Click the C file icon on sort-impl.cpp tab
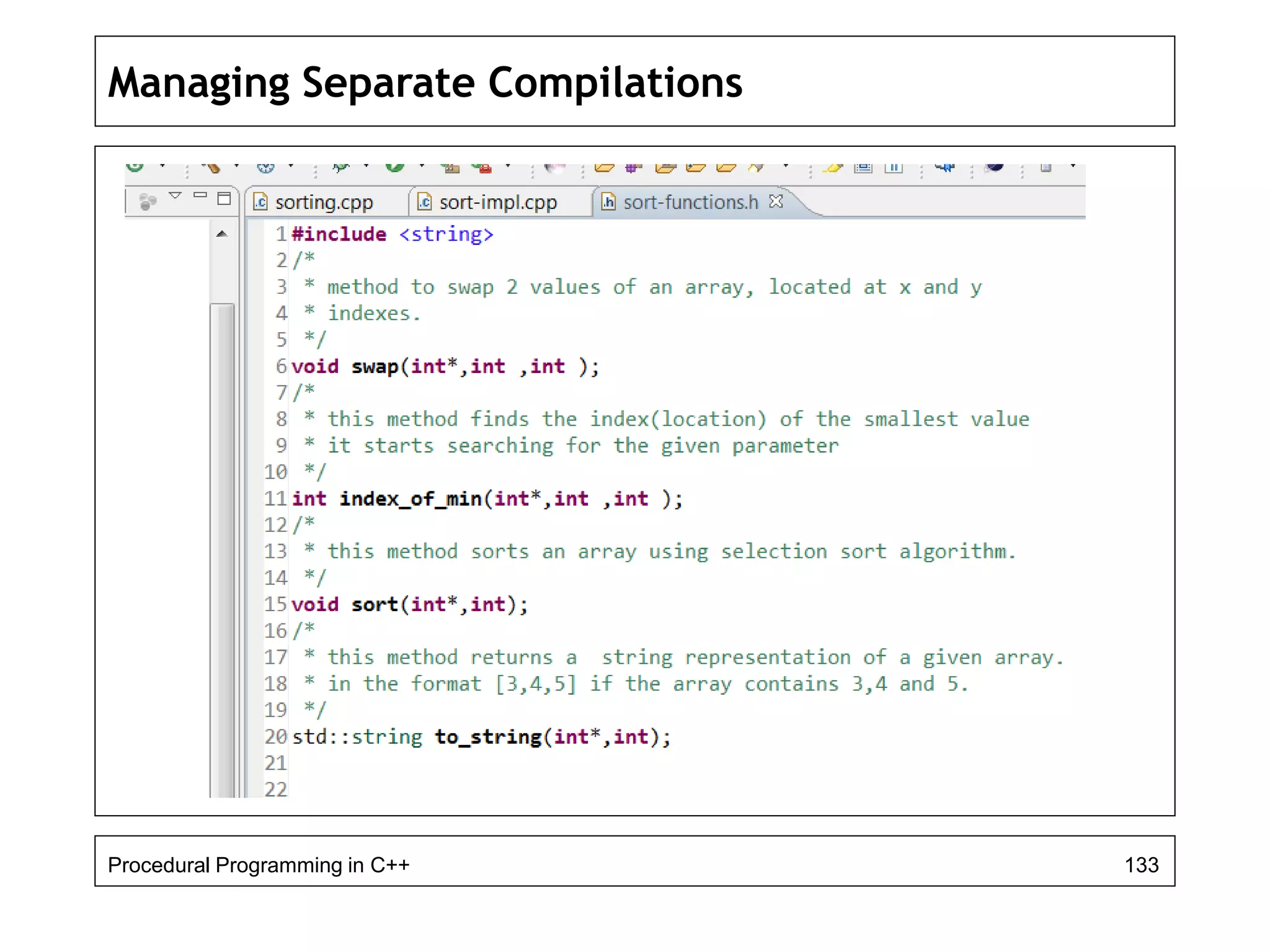The image size is (1270, 952). pos(424,202)
